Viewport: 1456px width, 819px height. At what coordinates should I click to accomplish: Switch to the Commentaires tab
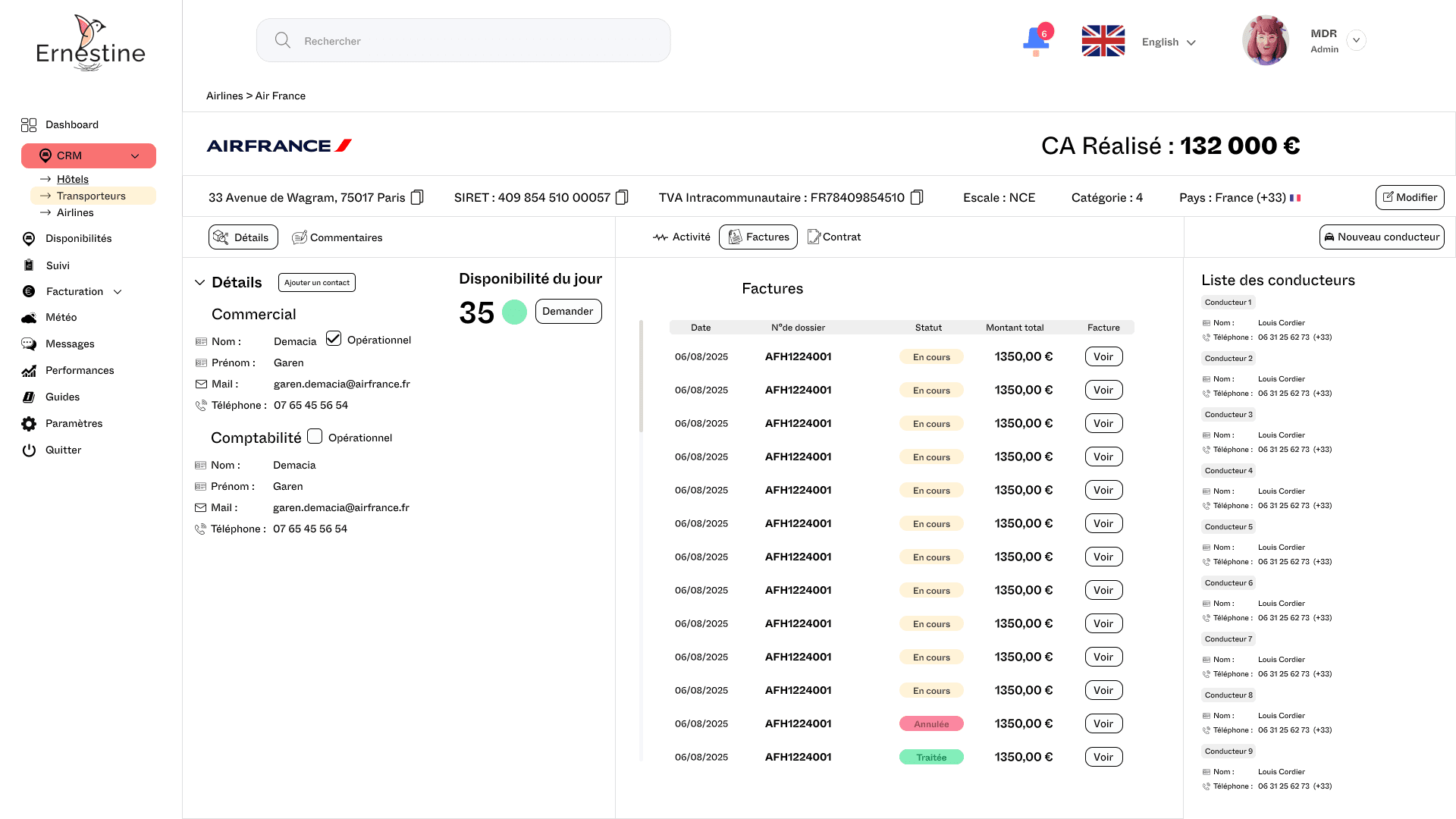[337, 237]
